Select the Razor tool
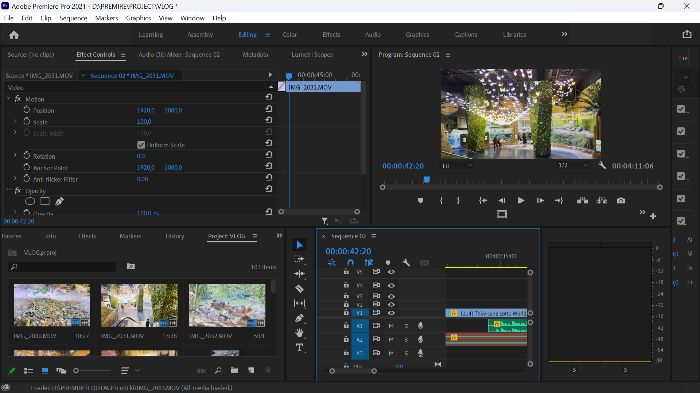The width and height of the screenshot is (700, 393). (x=300, y=289)
